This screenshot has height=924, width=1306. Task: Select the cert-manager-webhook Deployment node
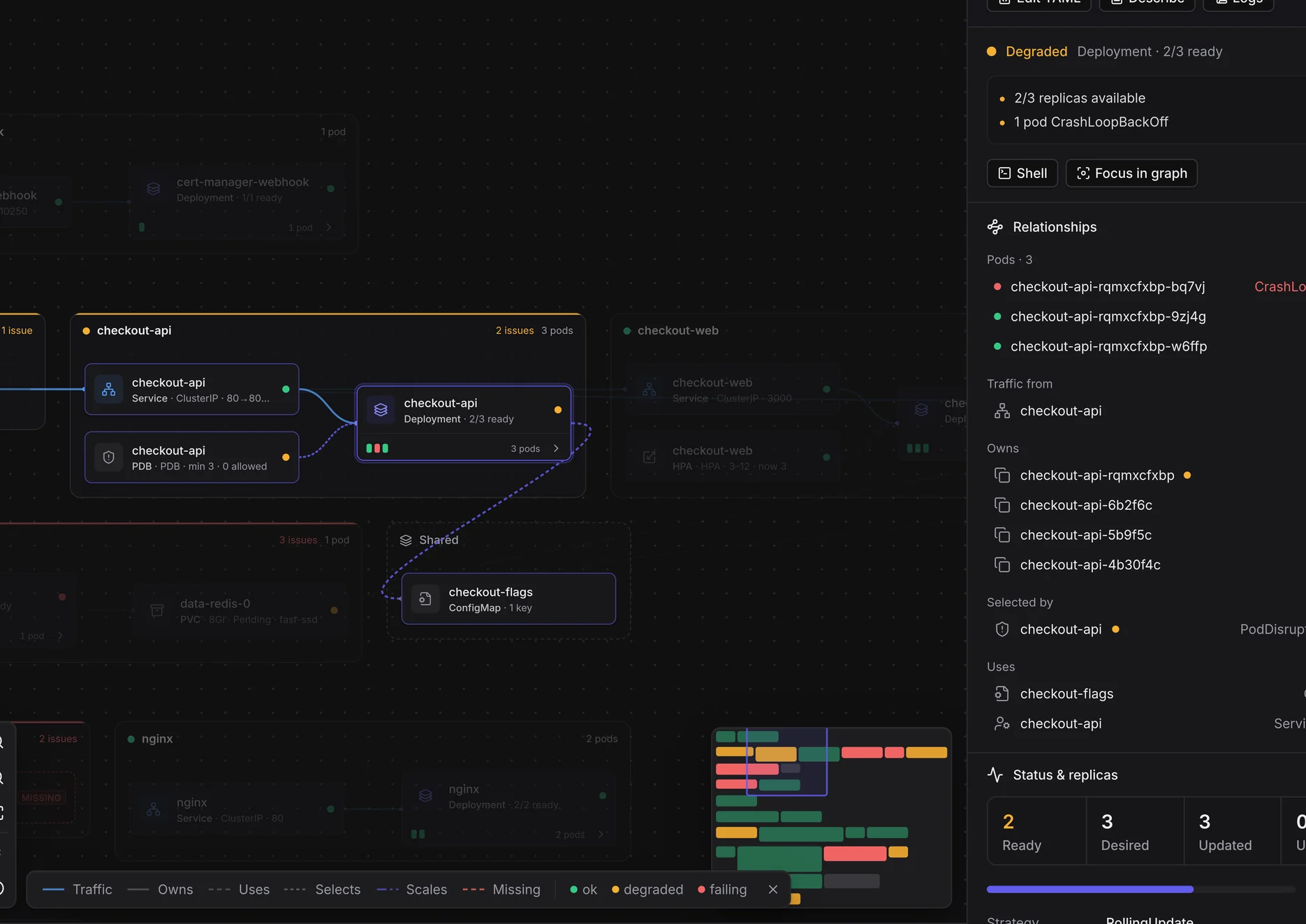click(x=237, y=203)
